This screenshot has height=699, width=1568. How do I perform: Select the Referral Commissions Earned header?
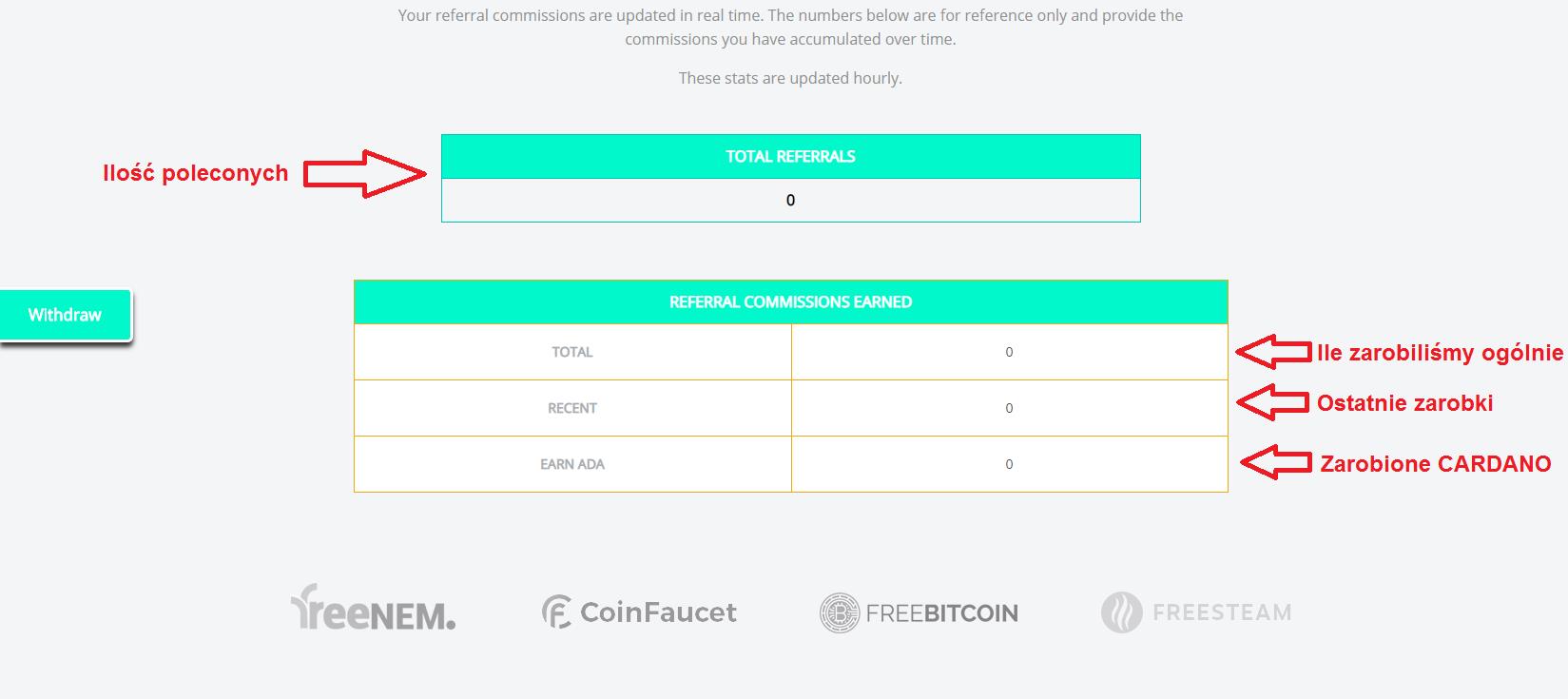pyautogui.click(x=790, y=302)
